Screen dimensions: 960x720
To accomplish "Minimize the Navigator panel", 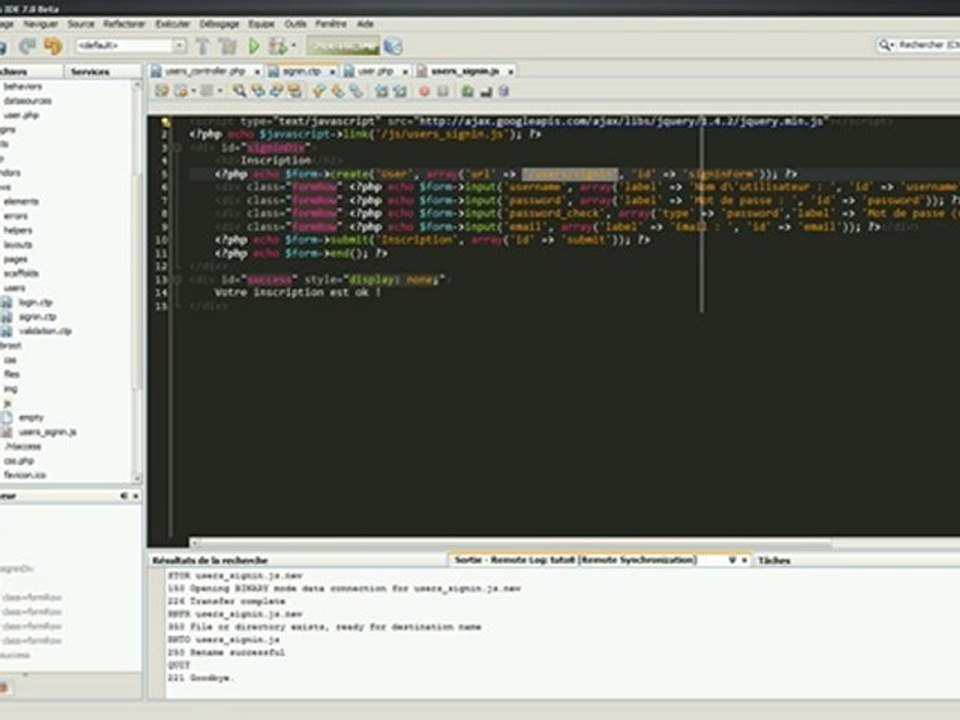I will pyautogui.click(x=124, y=496).
